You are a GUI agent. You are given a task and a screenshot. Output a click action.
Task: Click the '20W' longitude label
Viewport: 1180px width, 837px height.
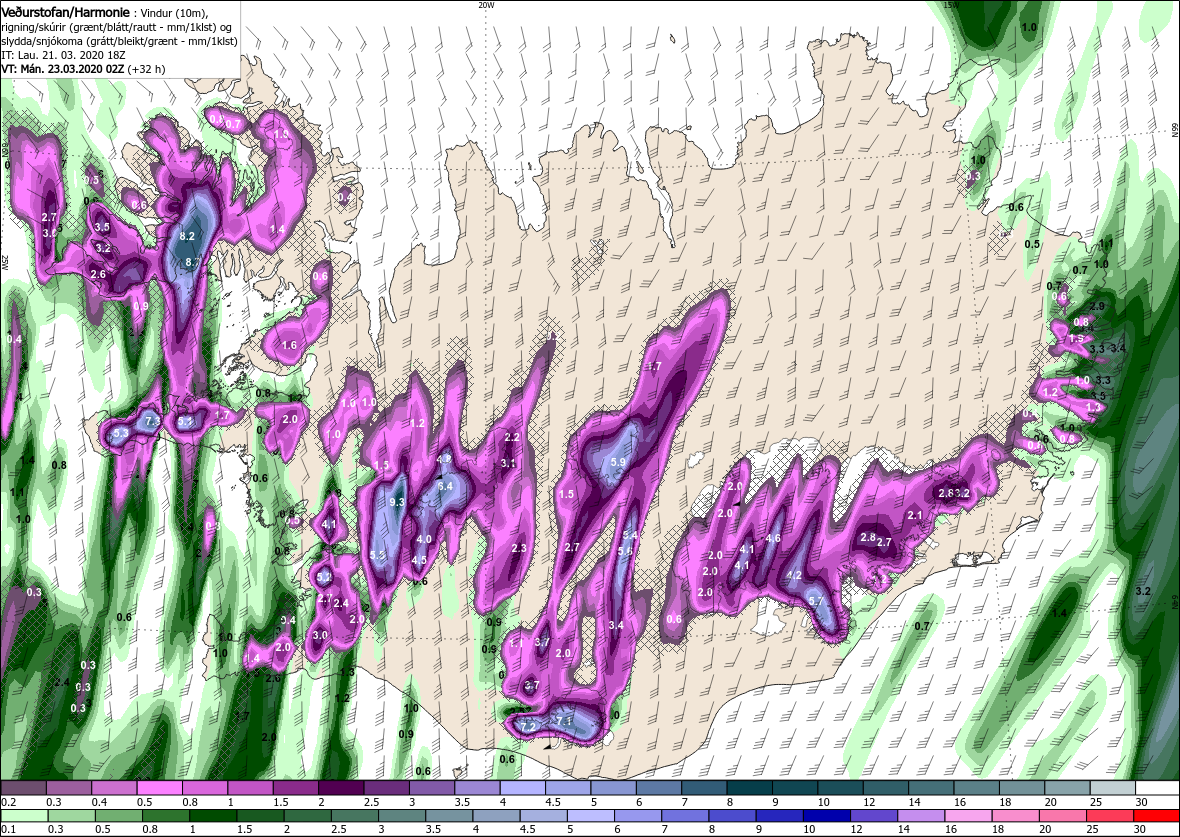coord(486,5)
